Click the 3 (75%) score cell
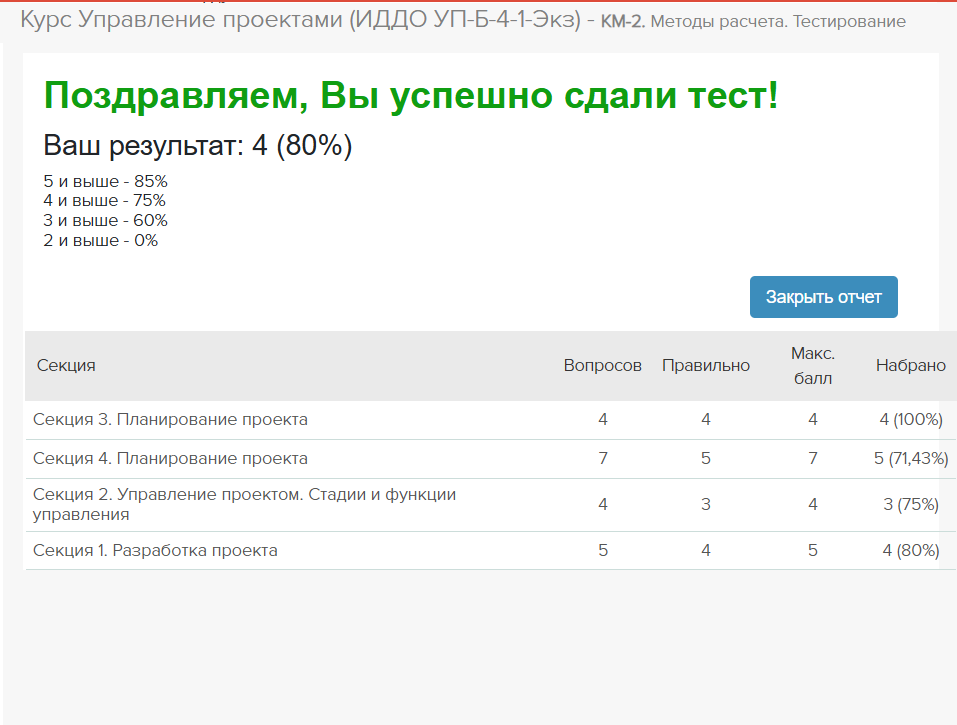This screenshot has width=957, height=725. [x=911, y=505]
